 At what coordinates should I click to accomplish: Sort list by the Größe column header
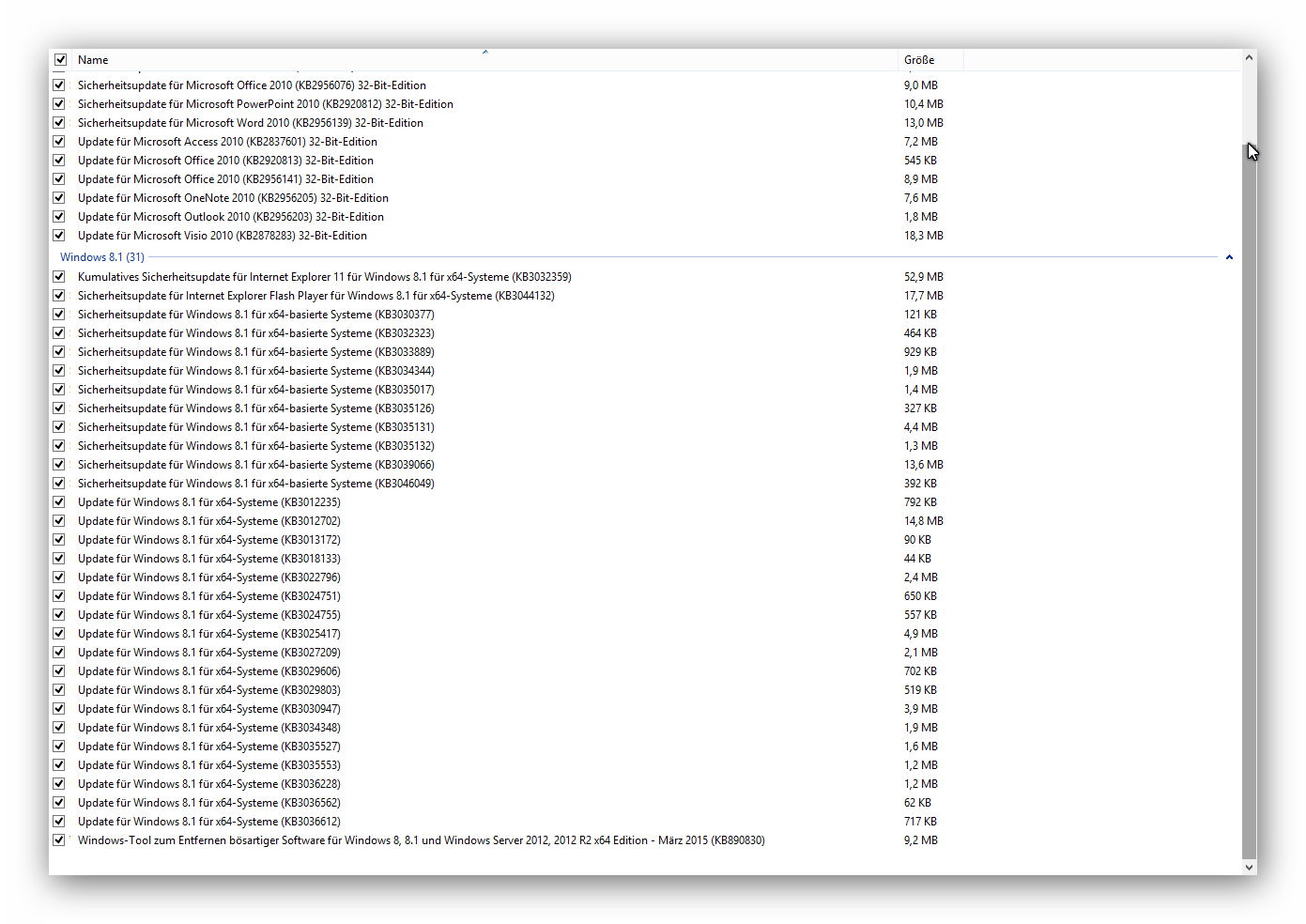(x=930, y=59)
